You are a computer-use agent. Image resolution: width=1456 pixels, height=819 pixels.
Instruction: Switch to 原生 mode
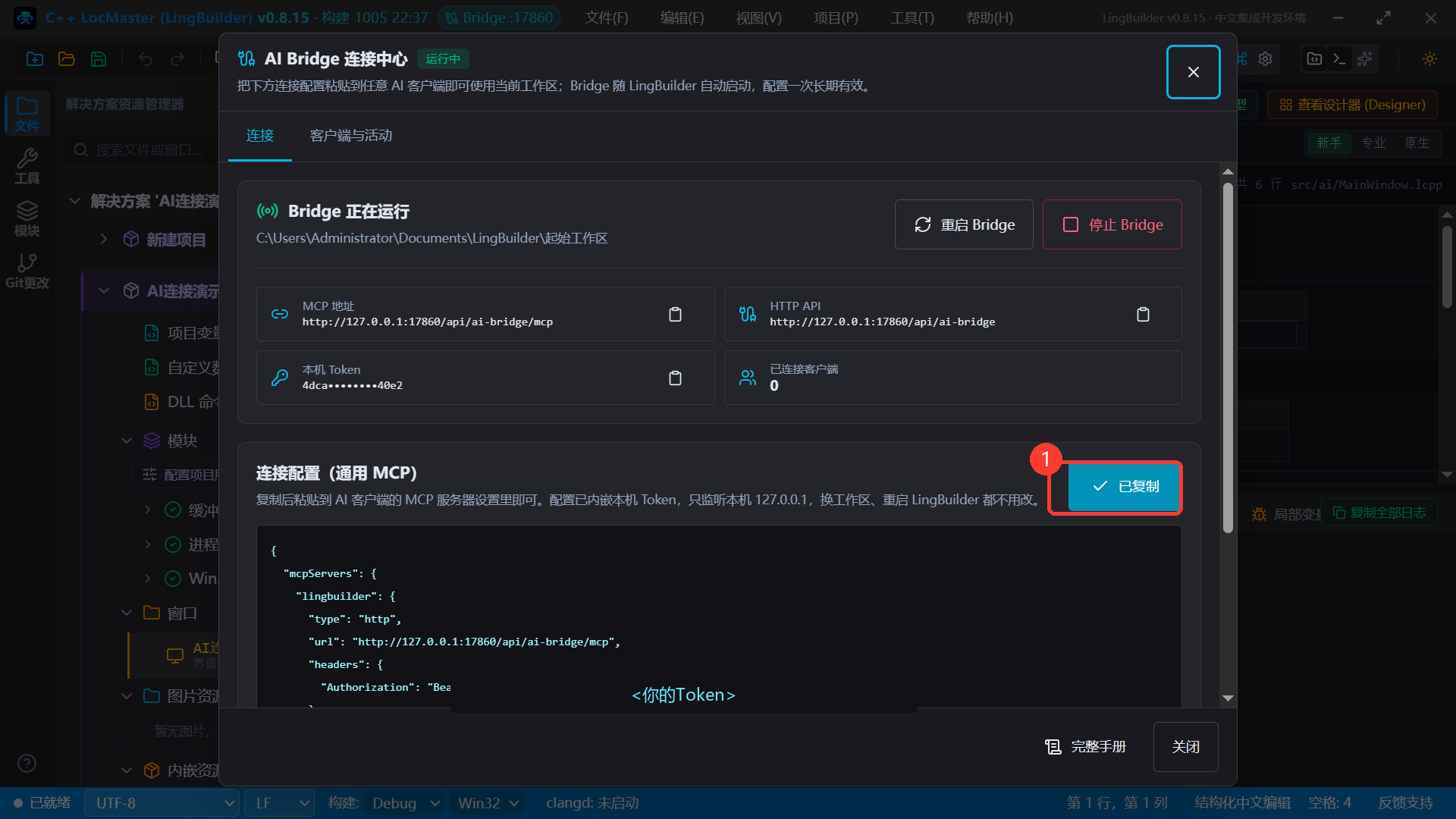(x=1417, y=143)
